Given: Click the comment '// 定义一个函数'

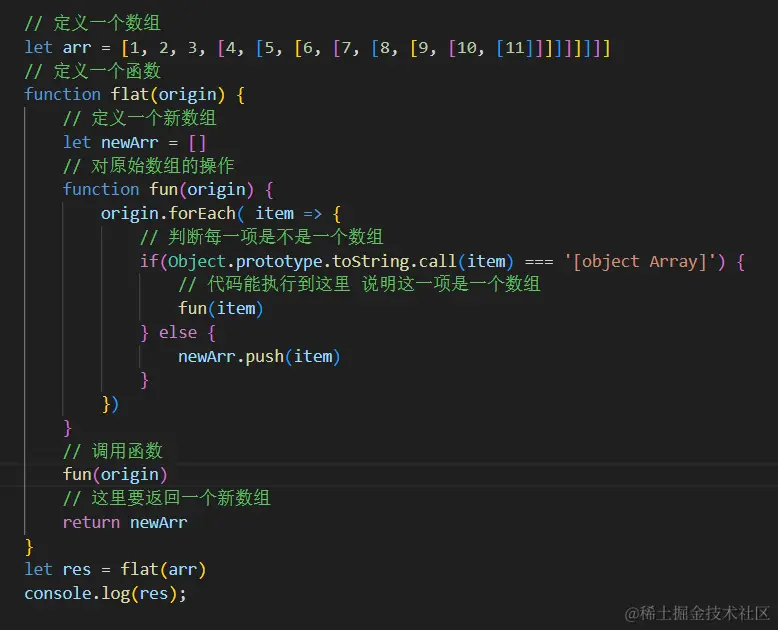Looking at the screenshot, I should 92,71.
